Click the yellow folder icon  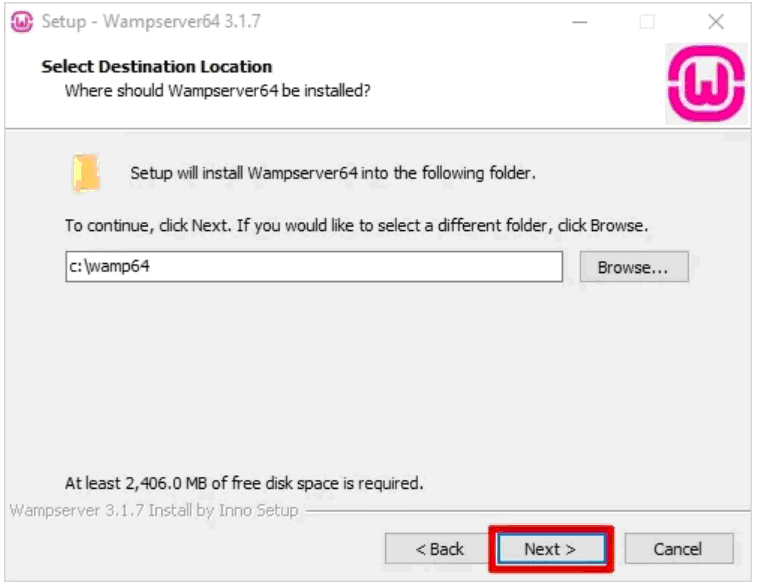click(x=87, y=173)
